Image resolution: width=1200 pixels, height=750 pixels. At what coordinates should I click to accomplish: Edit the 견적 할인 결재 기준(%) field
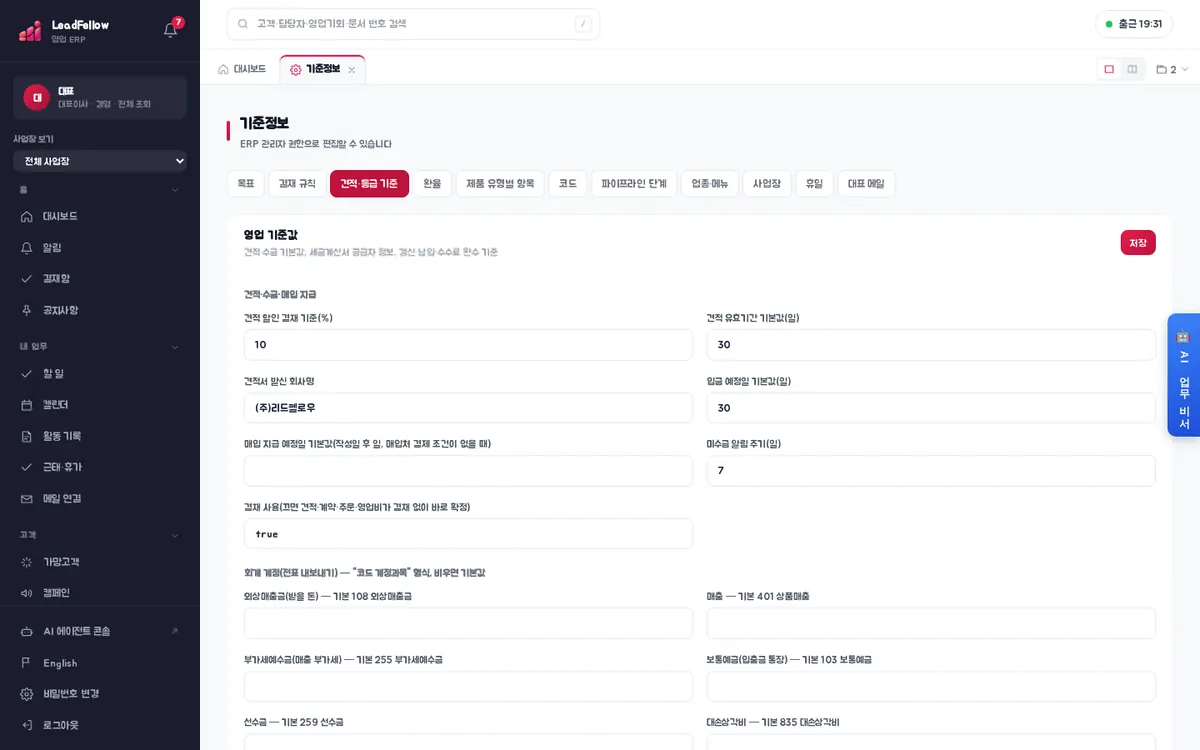[x=468, y=345]
